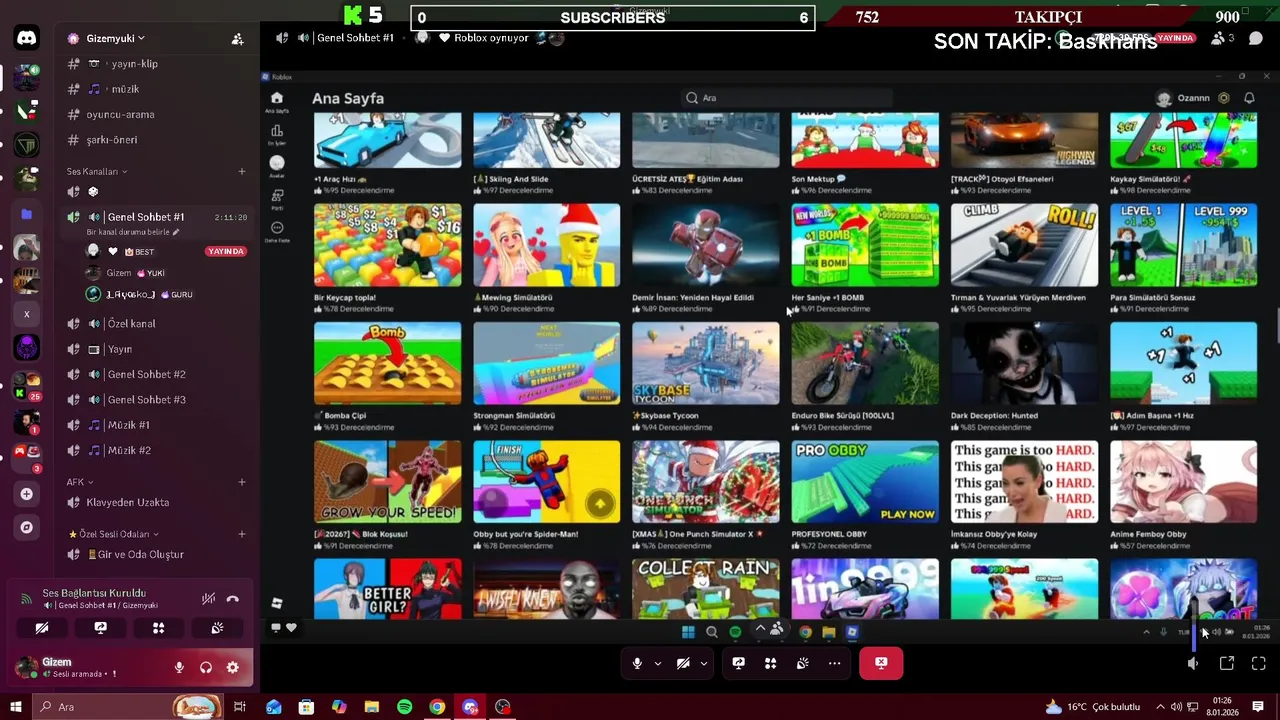Toggle microphone mute in Gizem user panel
The height and width of the screenshot is (720, 1280).
point(180,667)
